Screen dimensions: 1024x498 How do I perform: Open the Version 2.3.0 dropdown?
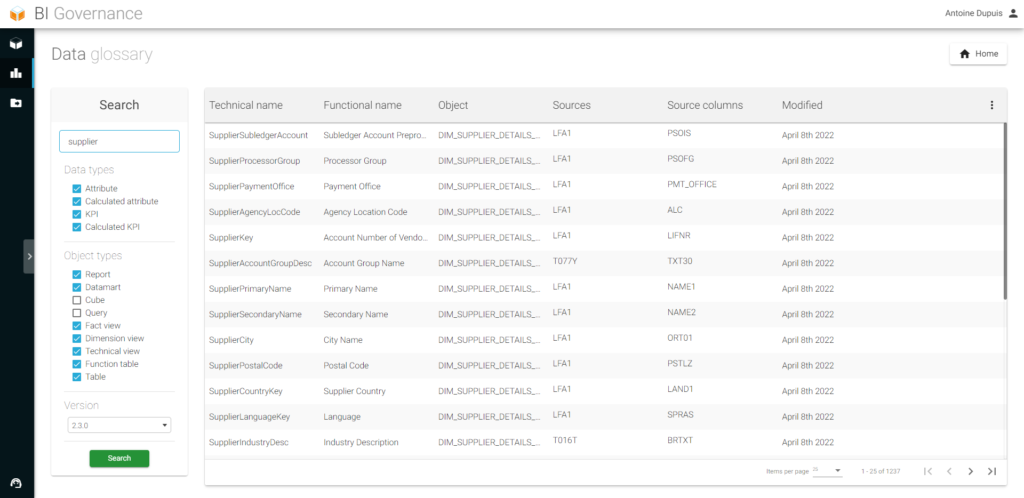[x=118, y=426]
